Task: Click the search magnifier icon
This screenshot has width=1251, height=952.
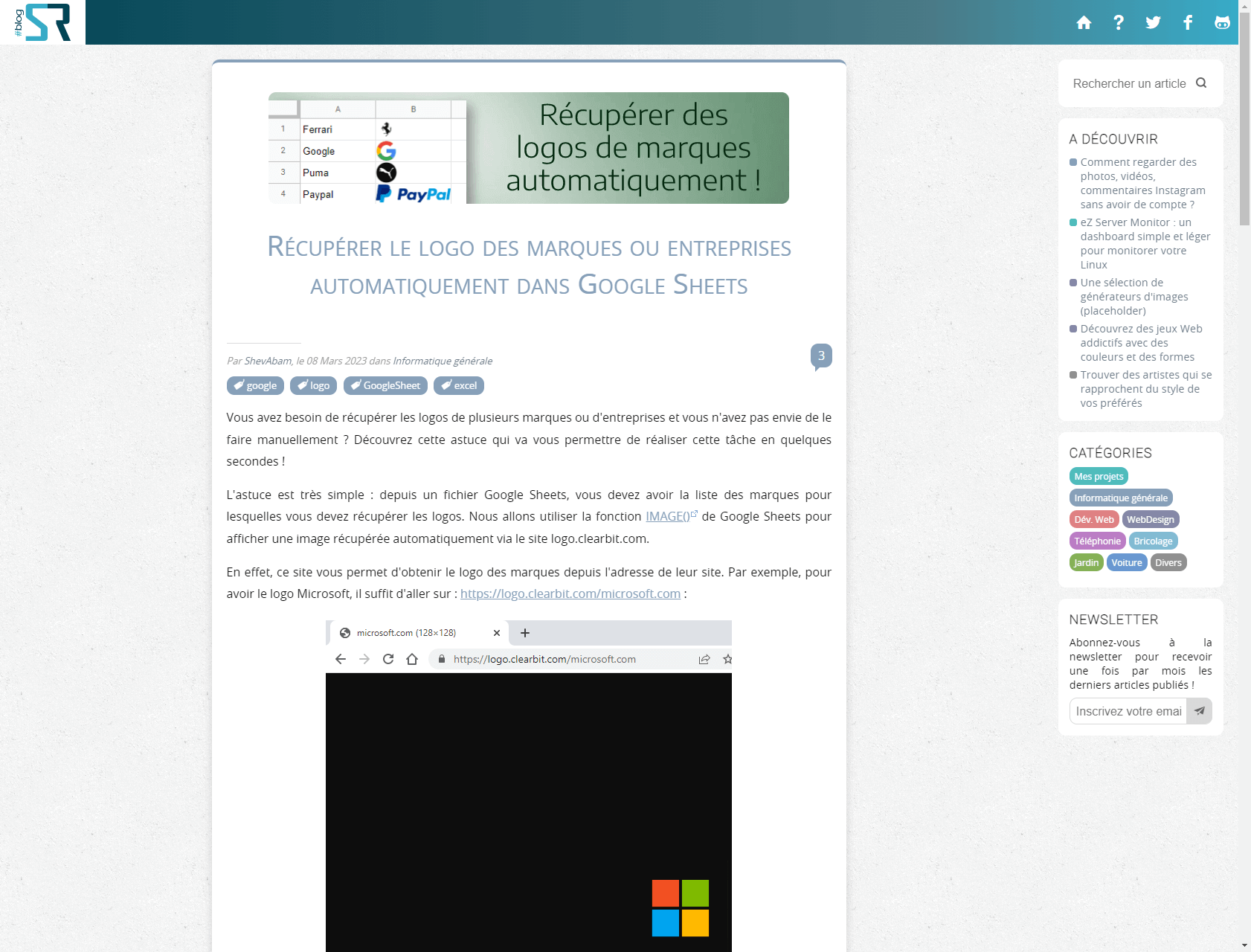Action: 1201,83
